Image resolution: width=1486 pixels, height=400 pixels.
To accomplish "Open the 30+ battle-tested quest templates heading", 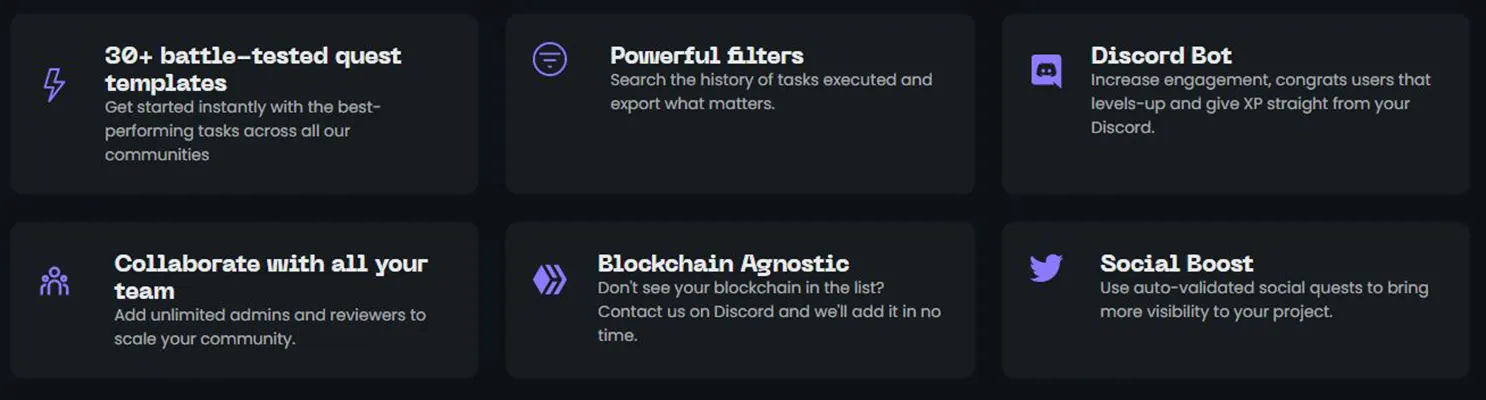I will pos(253,69).
